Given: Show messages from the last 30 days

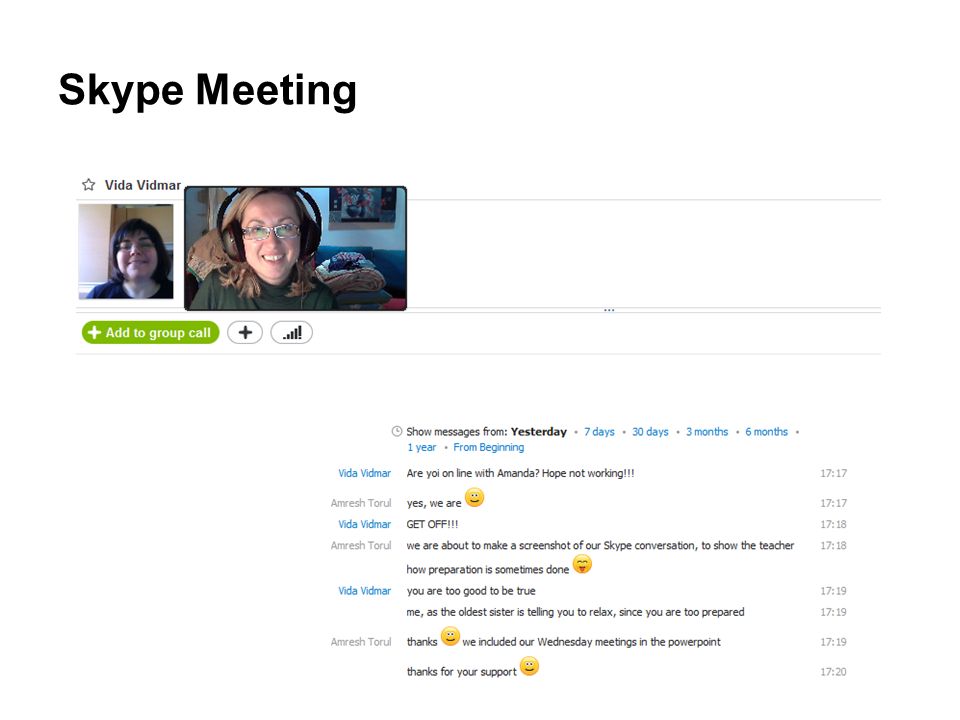Looking at the screenshot, I should [650, 432].
